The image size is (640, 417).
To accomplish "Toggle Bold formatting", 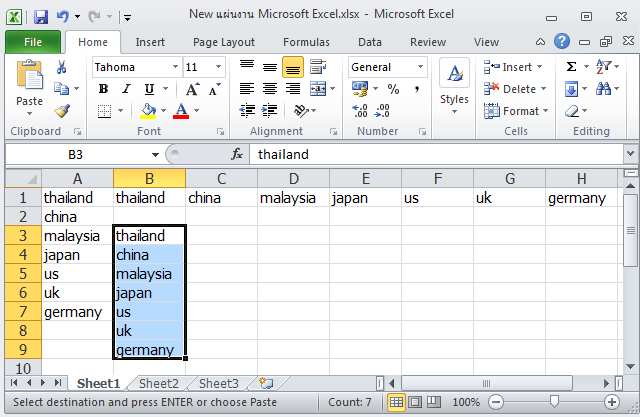I will pyautogui.click(x=102, y=89).
